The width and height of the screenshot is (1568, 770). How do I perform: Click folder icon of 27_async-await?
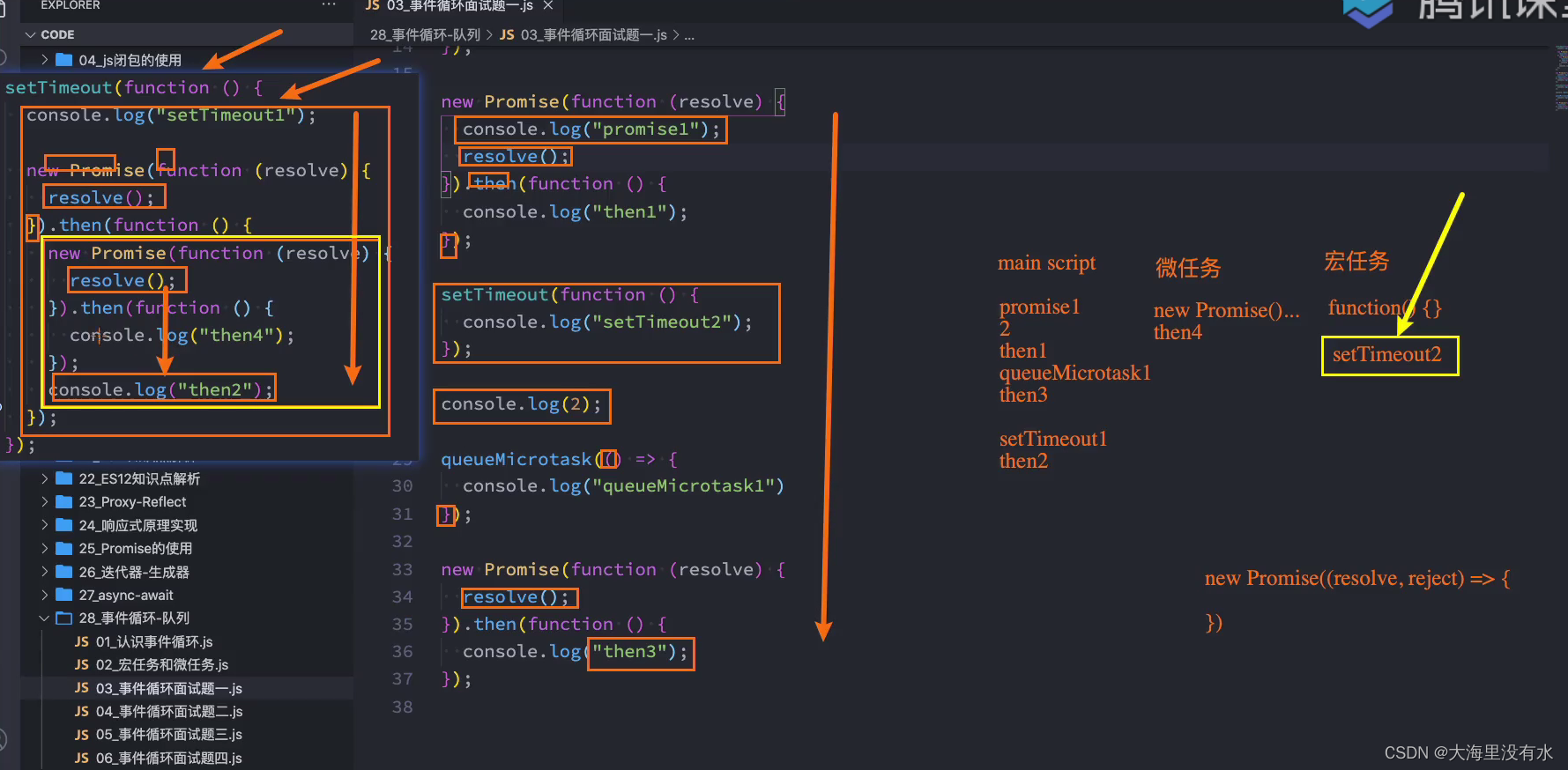[64, 595]
